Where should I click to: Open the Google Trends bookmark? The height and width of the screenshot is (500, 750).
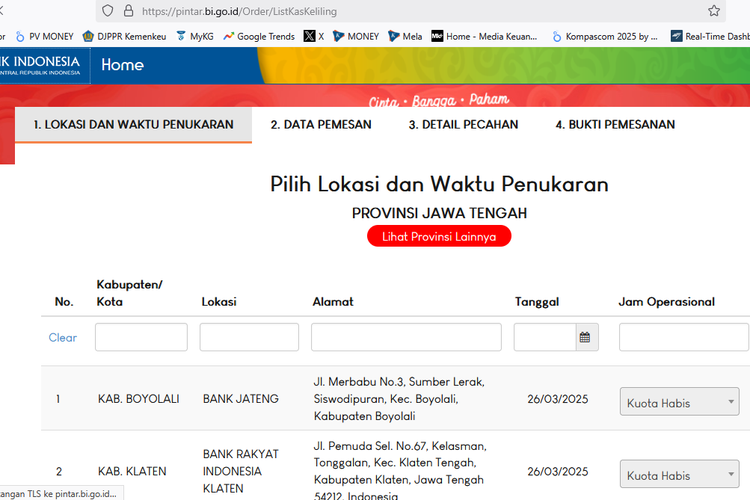pyautogui.click(x=259, y=36)
